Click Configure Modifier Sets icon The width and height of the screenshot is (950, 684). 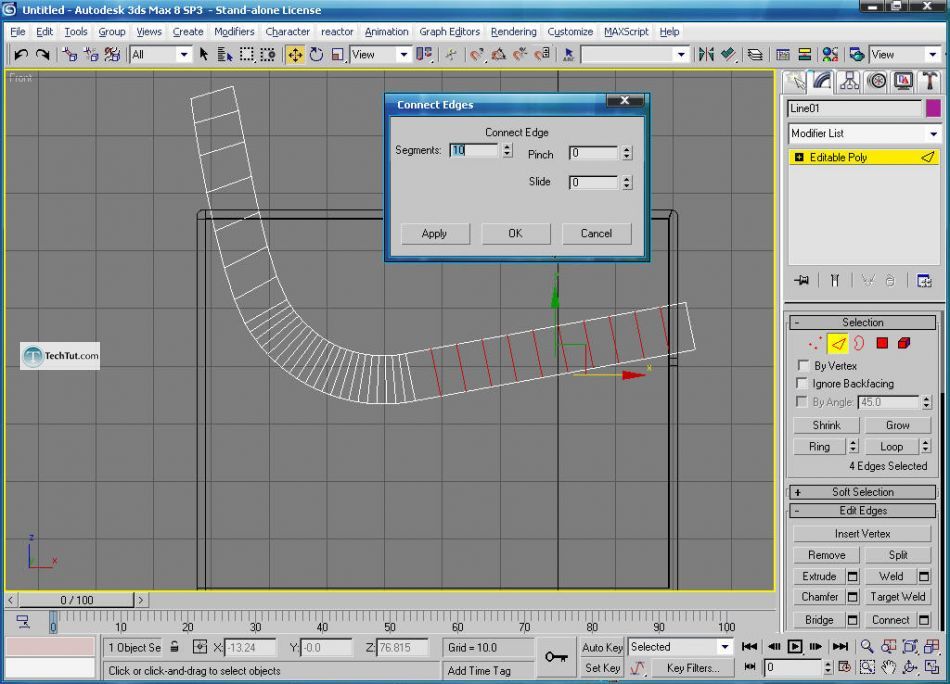pyautogui.click(x=924, y=281)
